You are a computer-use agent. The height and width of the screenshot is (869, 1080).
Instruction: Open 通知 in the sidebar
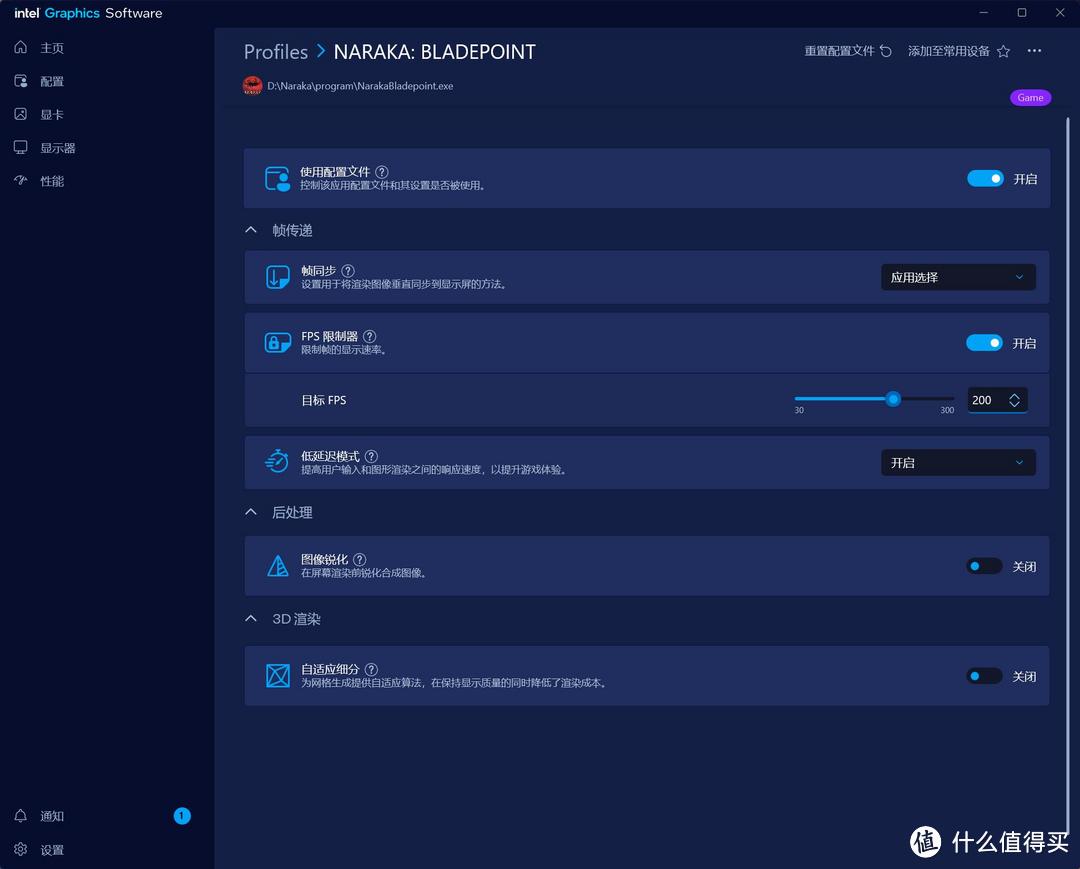coord(52,816)
